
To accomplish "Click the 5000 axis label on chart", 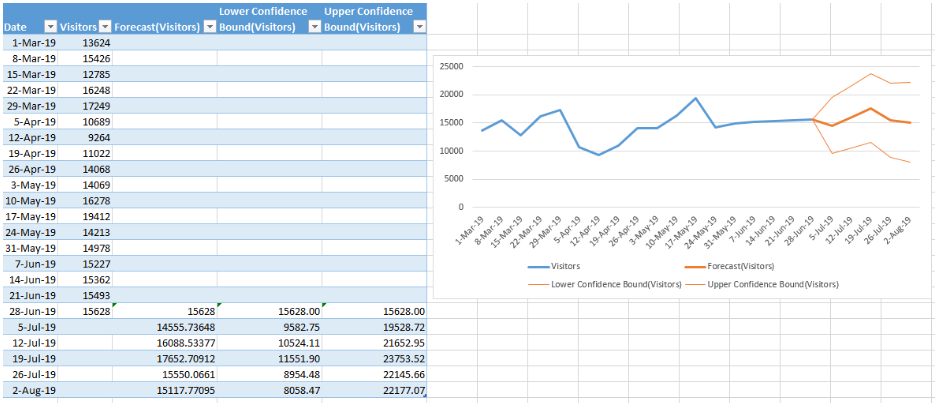I will click(454, 179).
